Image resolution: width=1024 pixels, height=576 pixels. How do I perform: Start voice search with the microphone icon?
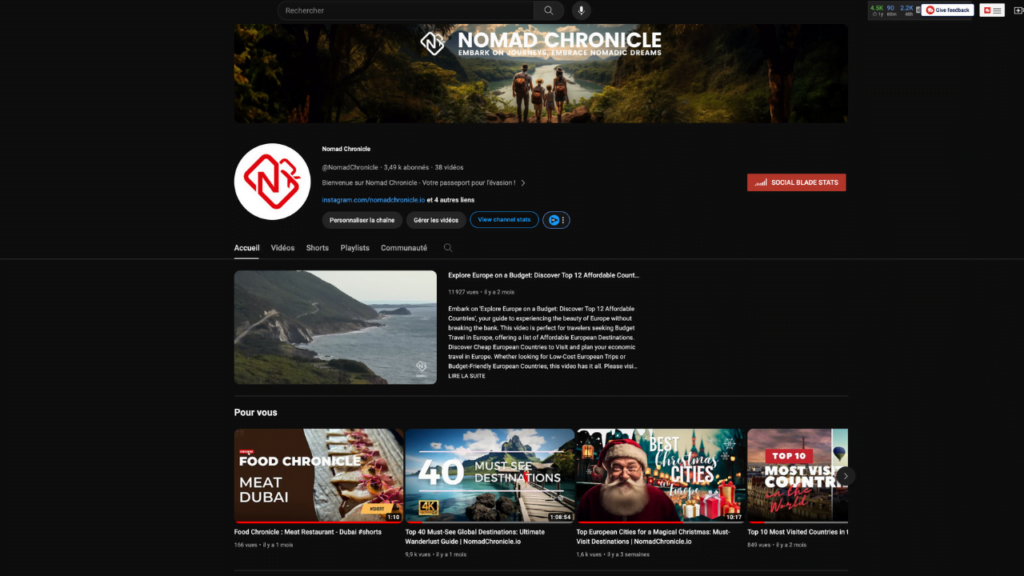(x=581, y=10)
